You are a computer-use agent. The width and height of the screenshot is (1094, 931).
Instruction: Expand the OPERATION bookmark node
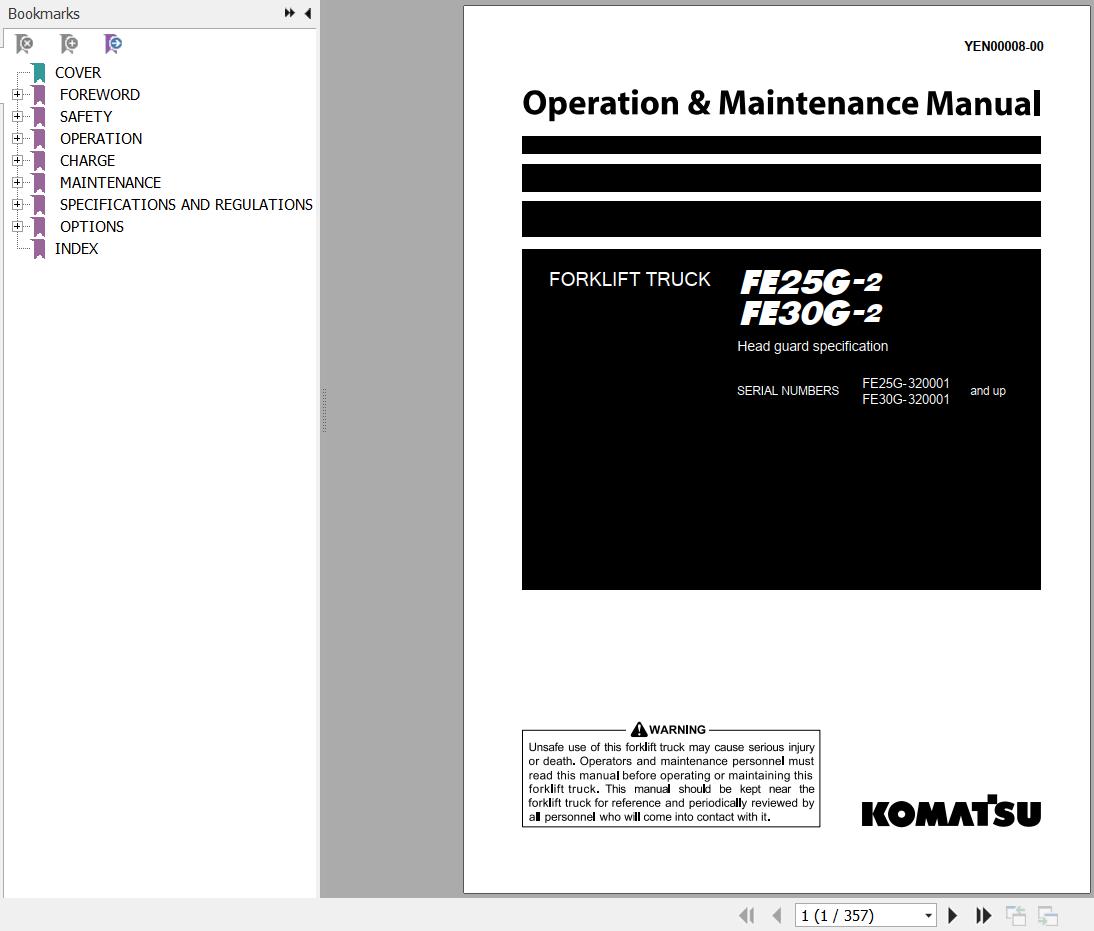coord(17,138)
